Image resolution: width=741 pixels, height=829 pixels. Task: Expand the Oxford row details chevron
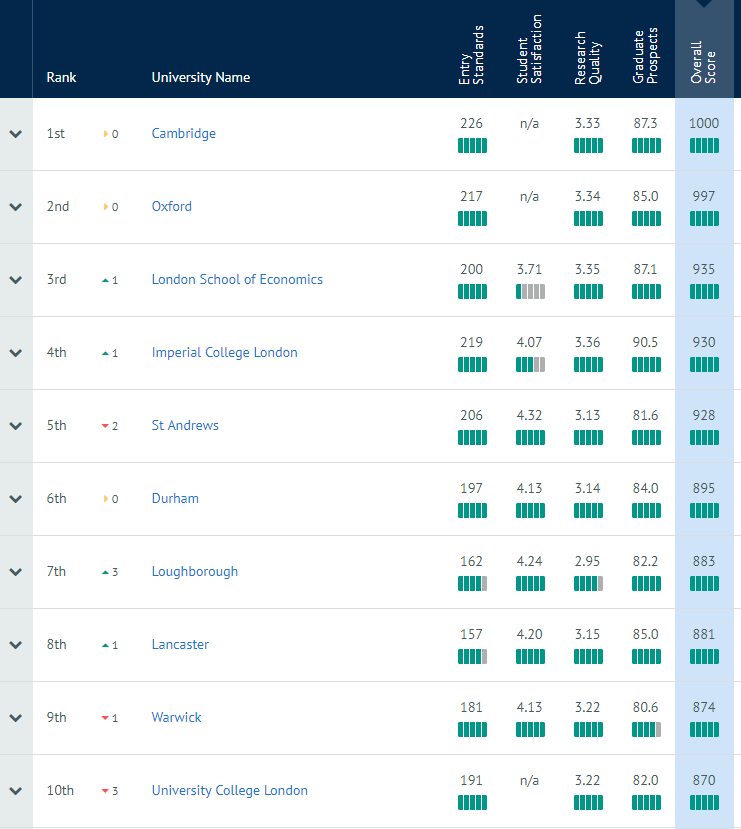(x=16, y=207)
